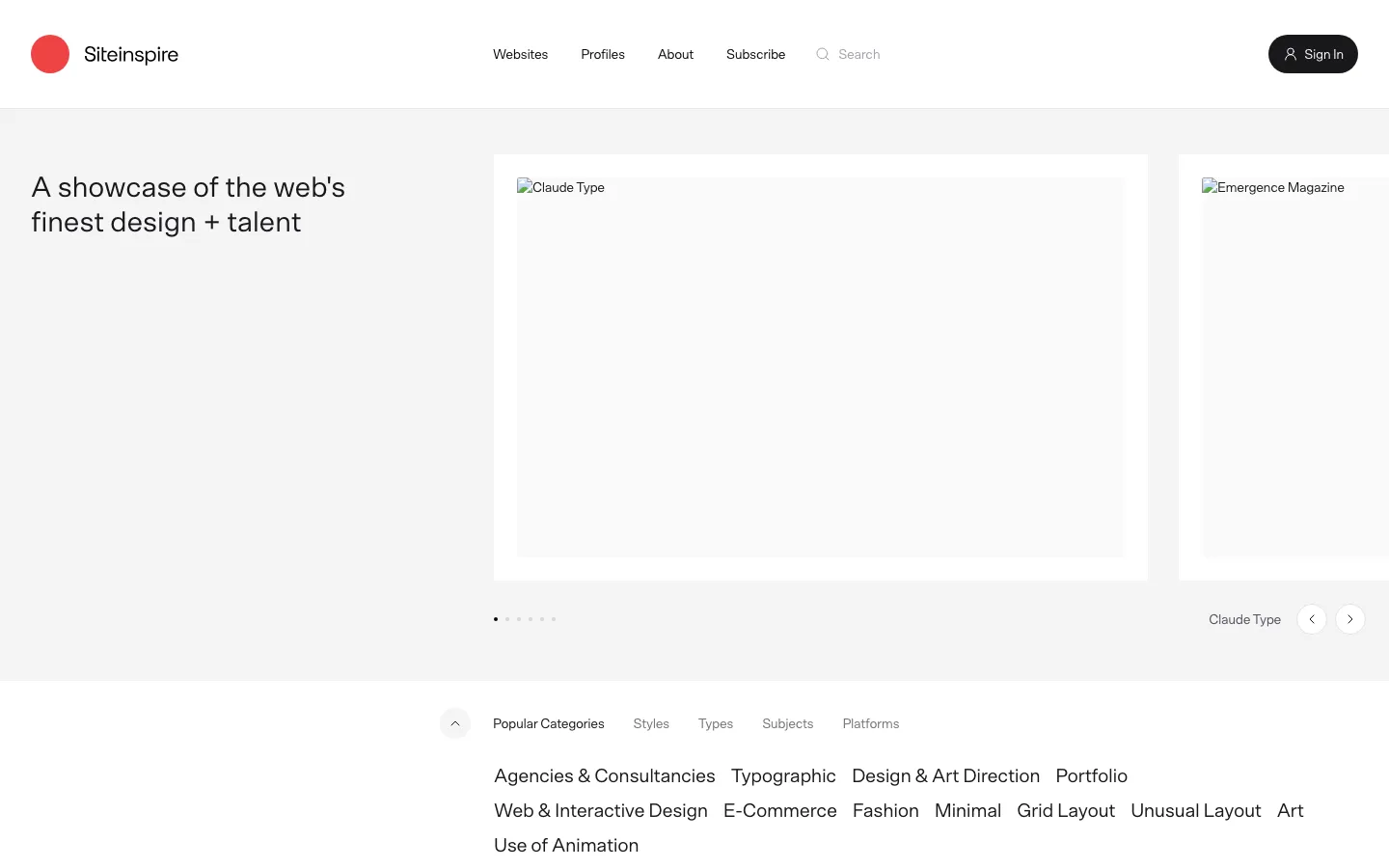
Task: Switch to the Platforms tab
Action: click(x=871, y=723)
